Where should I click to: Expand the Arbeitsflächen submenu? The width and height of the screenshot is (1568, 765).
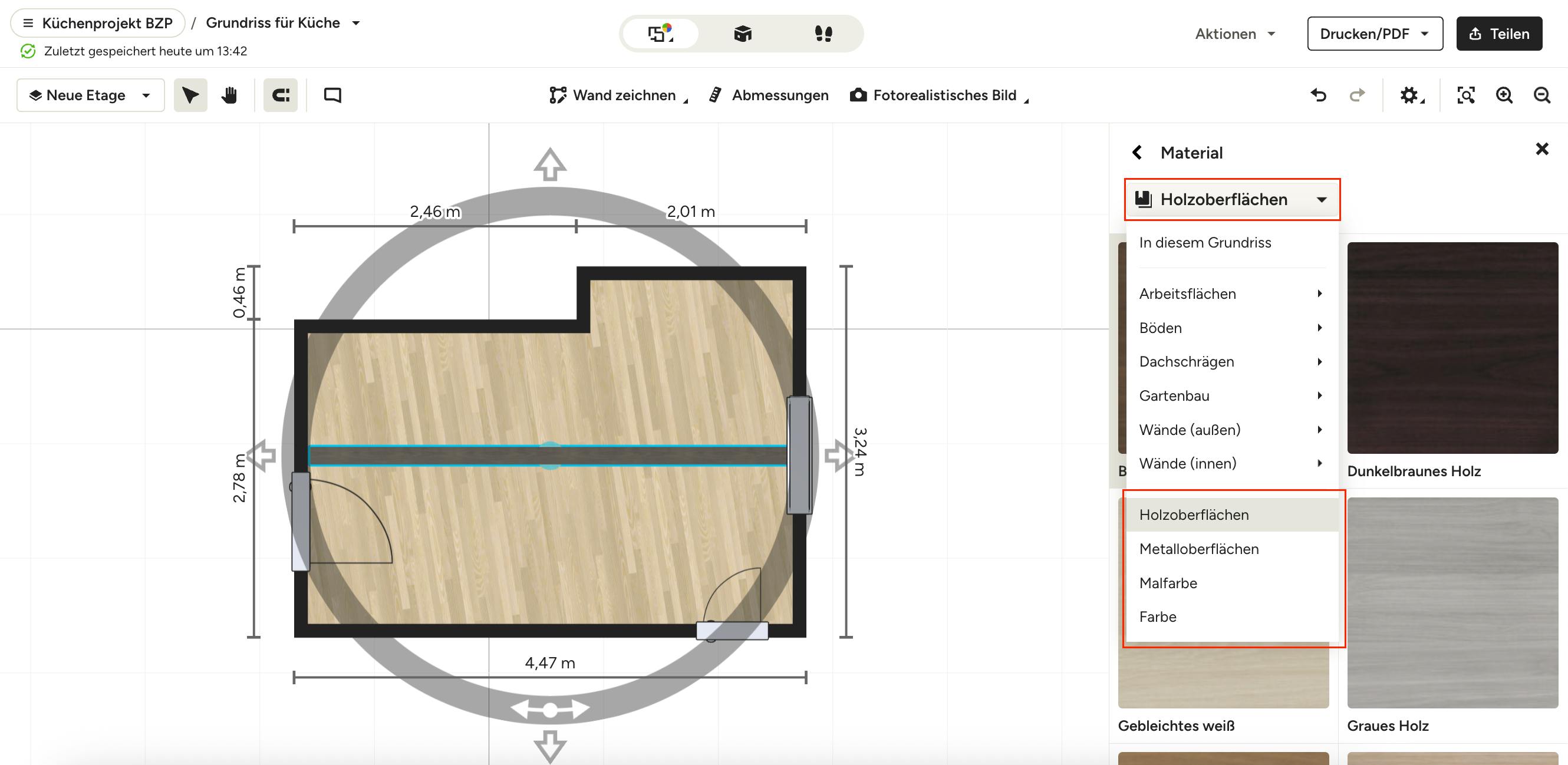(1232, 294)
